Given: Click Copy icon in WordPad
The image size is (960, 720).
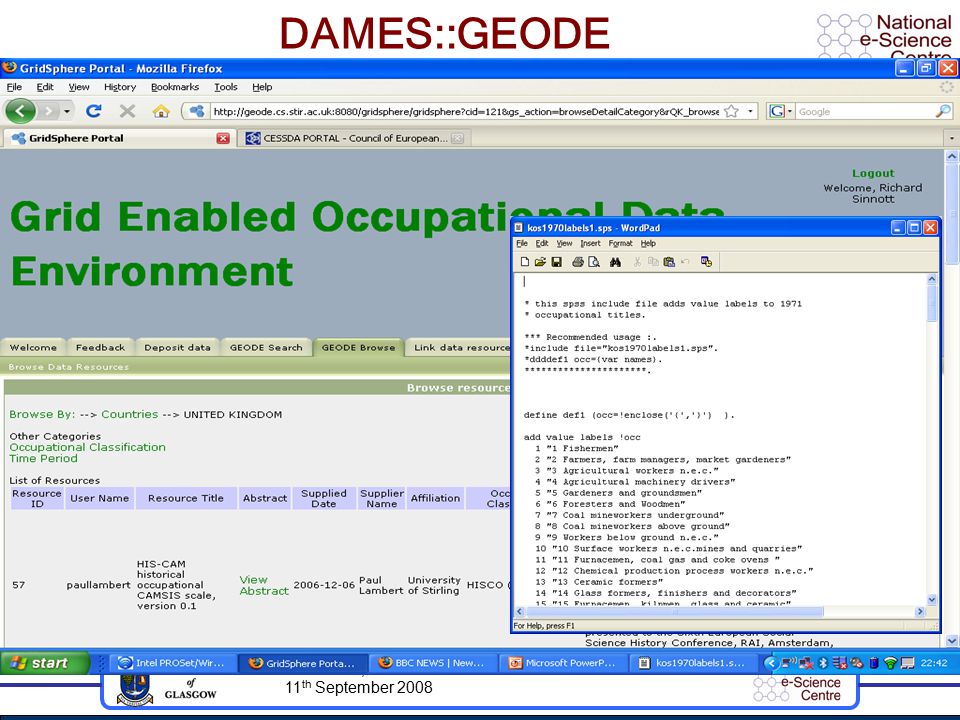Looking at the screenshot, I should click(x=653, y=262).
